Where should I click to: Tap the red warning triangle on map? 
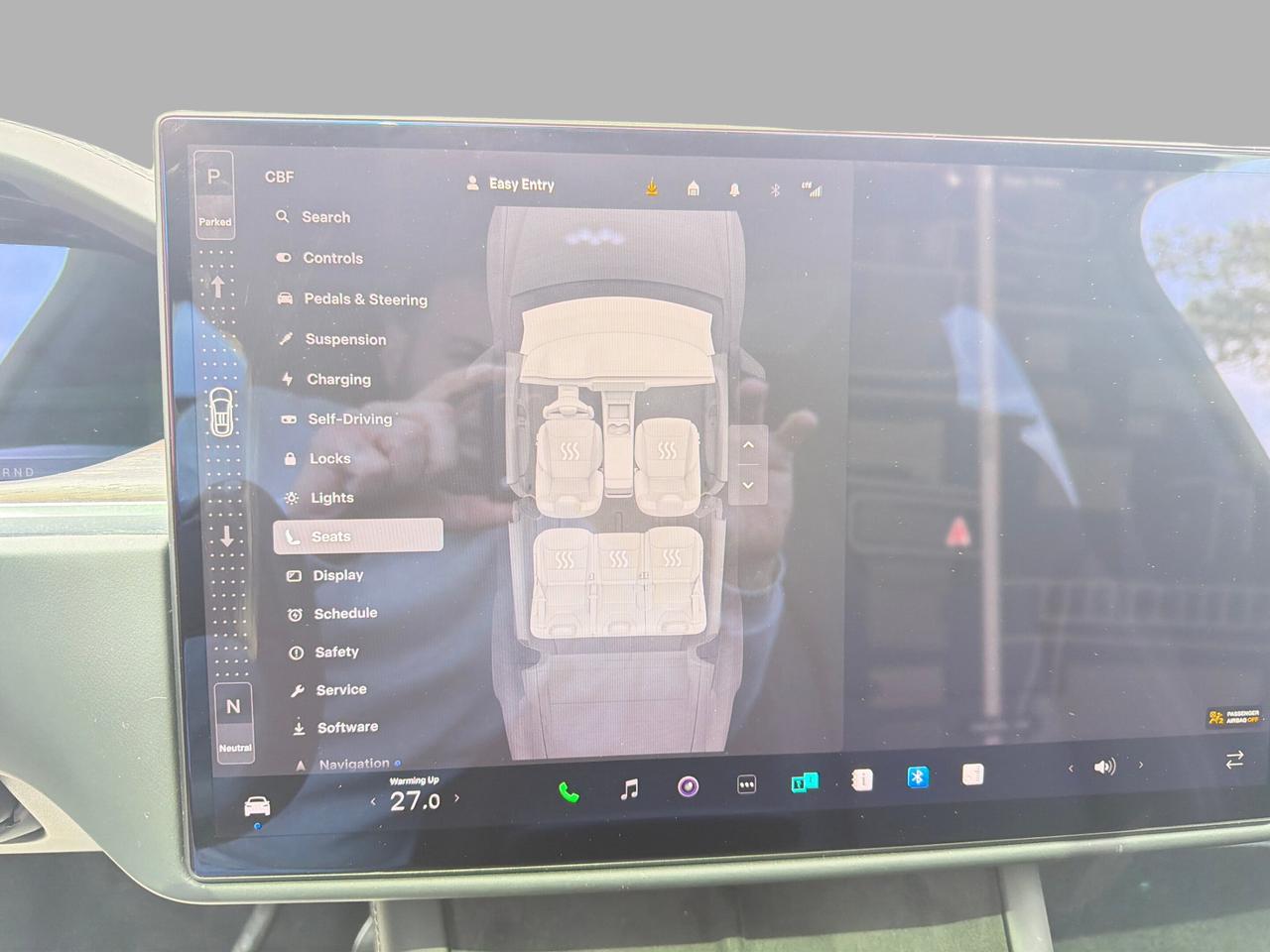[x=956, y=532]
